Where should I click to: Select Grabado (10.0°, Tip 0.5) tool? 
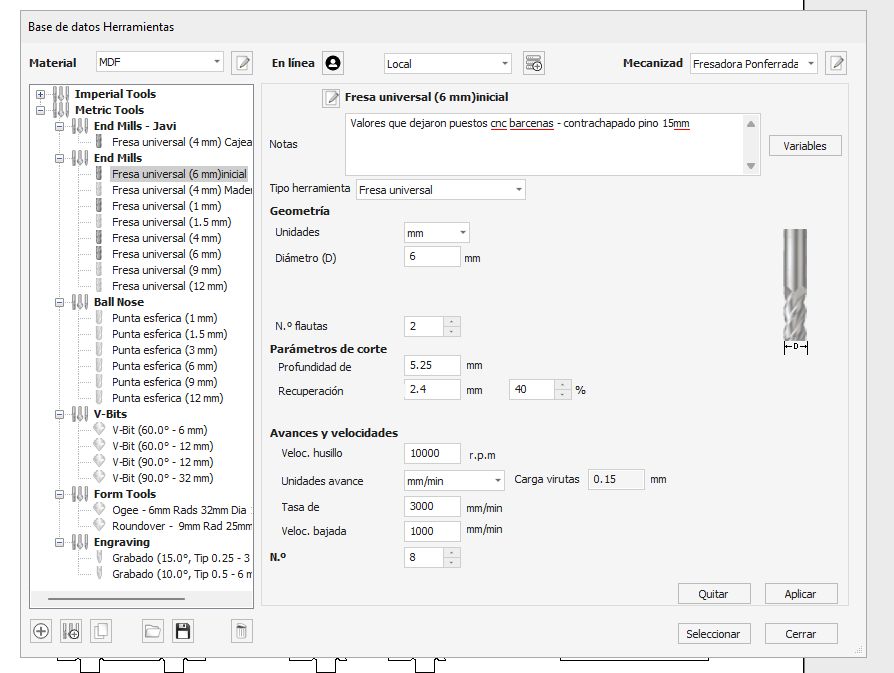click(181, 574)
